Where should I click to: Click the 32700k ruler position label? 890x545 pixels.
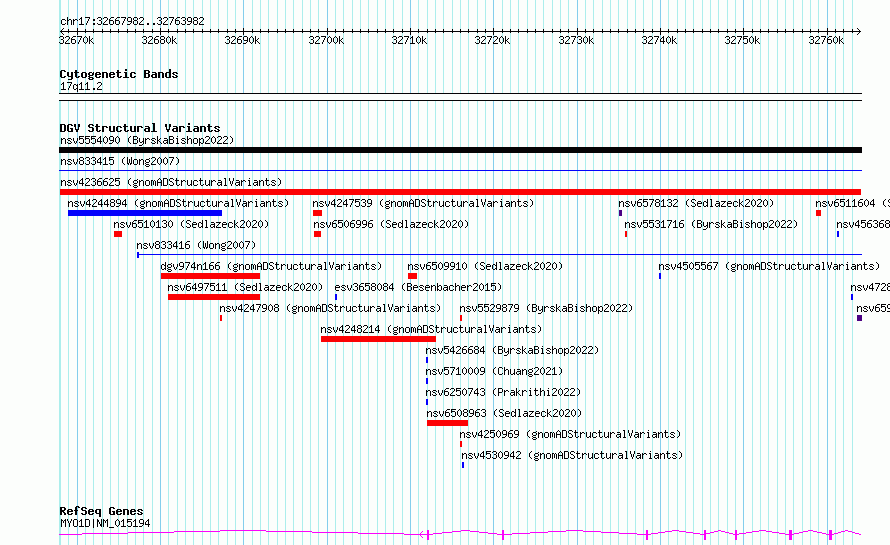326,40
